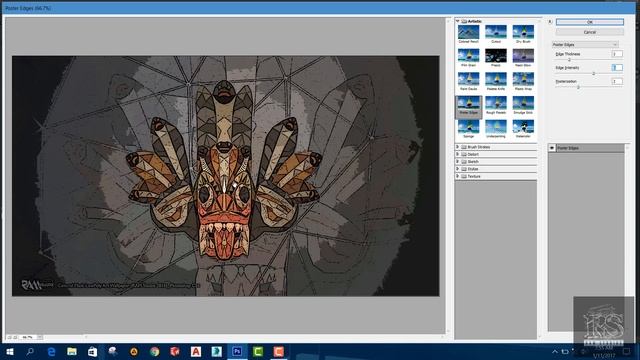Expand the Brush Strokes filter folder

tap(458, 147)
